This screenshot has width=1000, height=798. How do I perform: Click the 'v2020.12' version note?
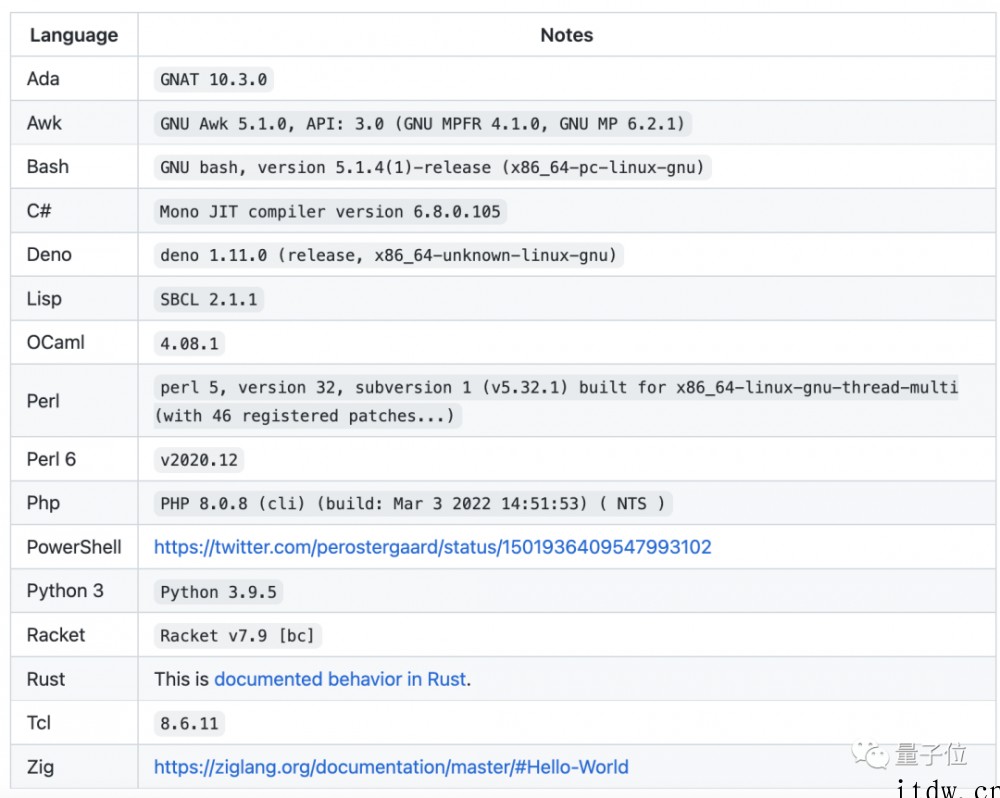[x=198, y=460]
